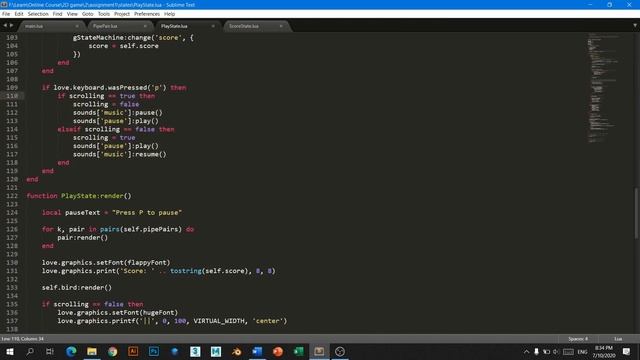Viewport: 640px width, 360px height.
Task: Click the touch keyboard icon in the tray
Action: point(568,351)
